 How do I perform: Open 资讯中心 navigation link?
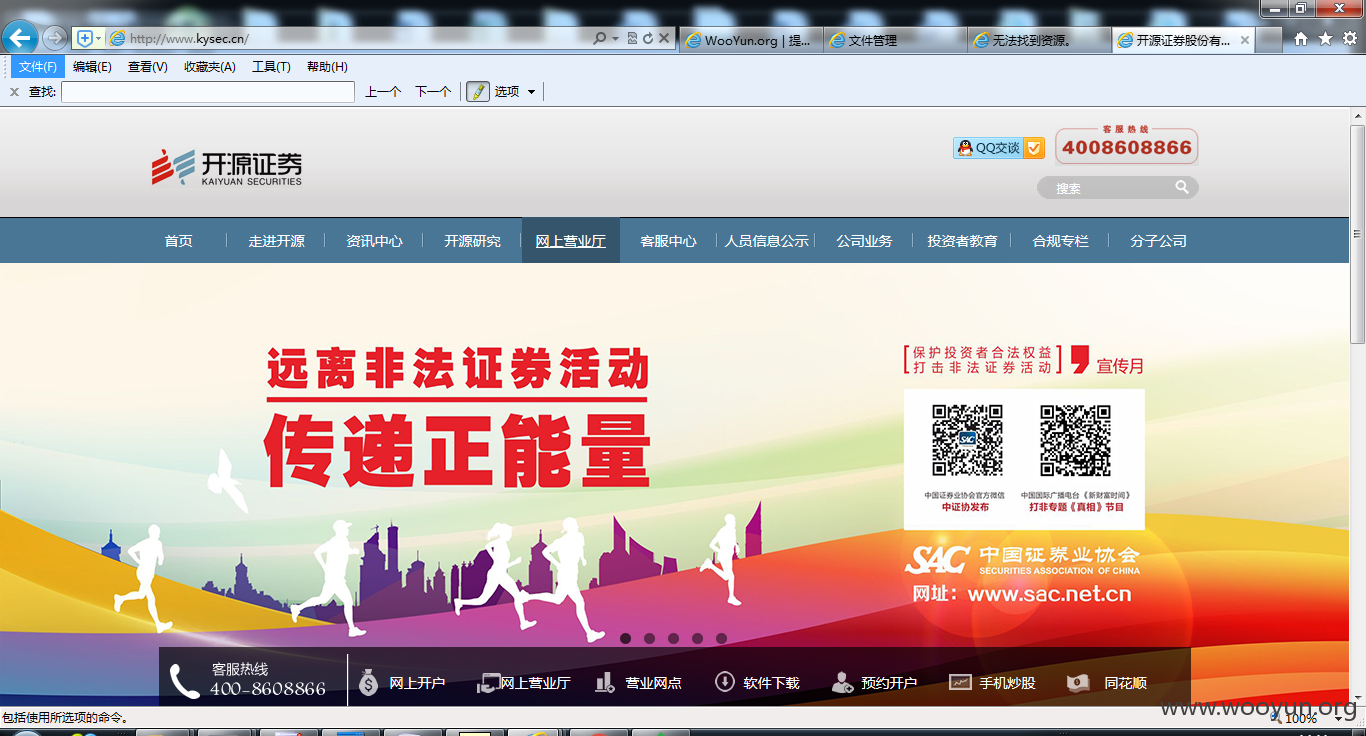click(x=375, y=241)
